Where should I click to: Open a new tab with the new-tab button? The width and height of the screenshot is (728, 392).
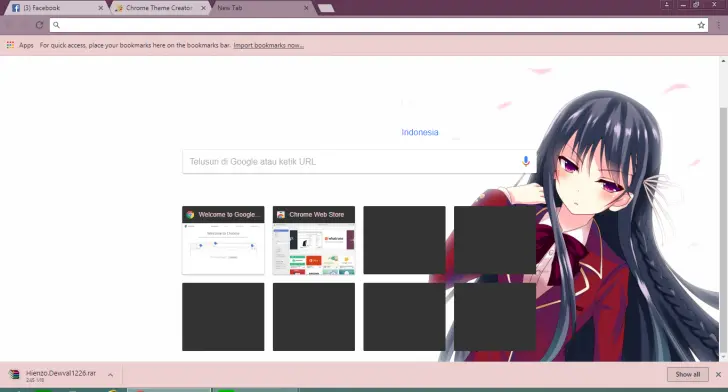click(x=326, y=8)
